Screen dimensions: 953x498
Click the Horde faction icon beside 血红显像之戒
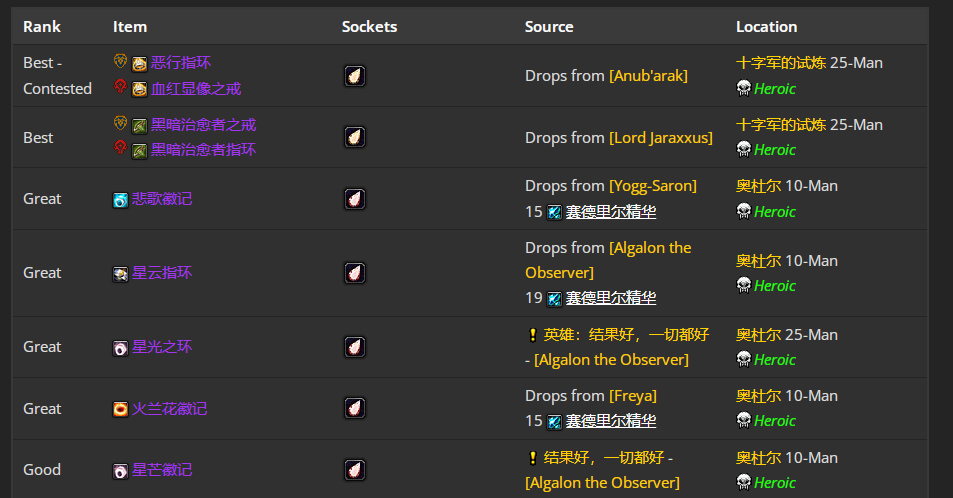[x=120, y=88]
